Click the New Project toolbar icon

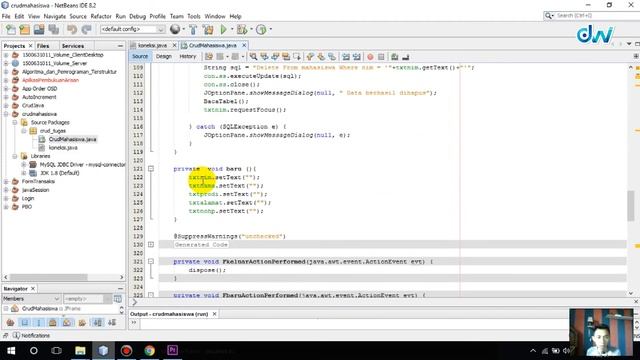click(24, 29)
